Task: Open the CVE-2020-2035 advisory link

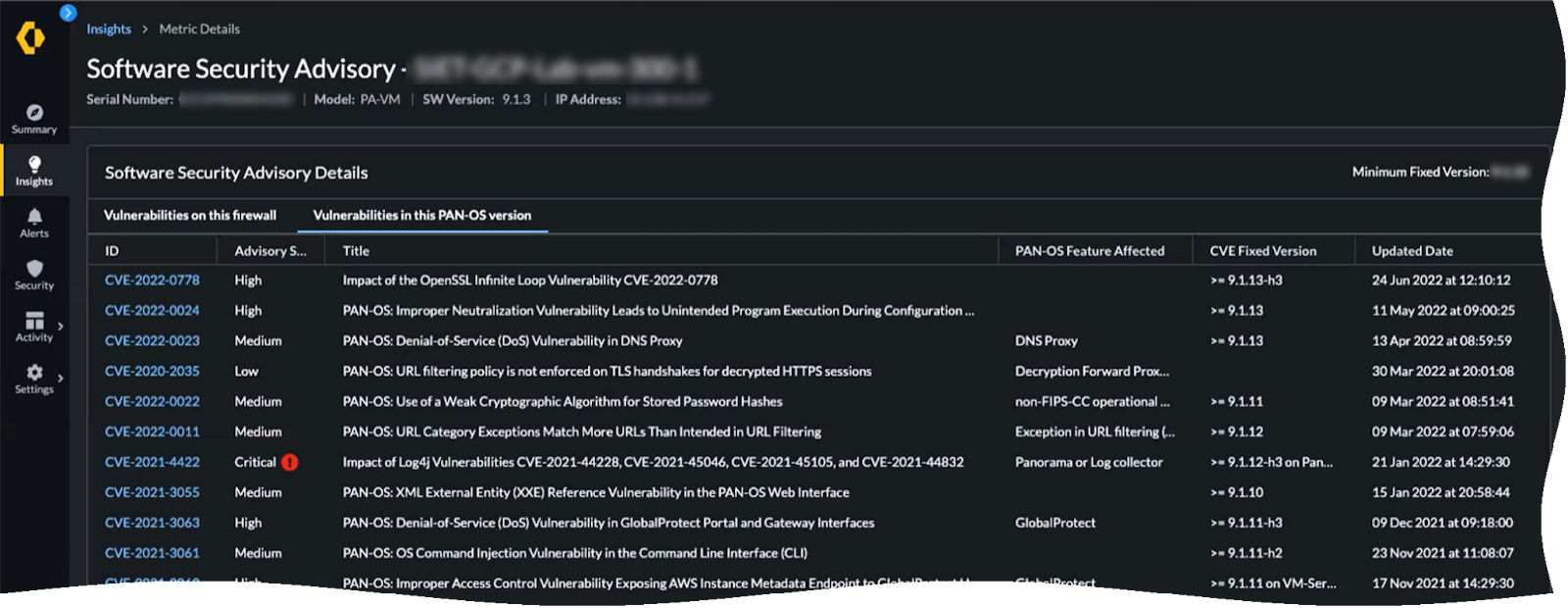Action: coord(152,372)
